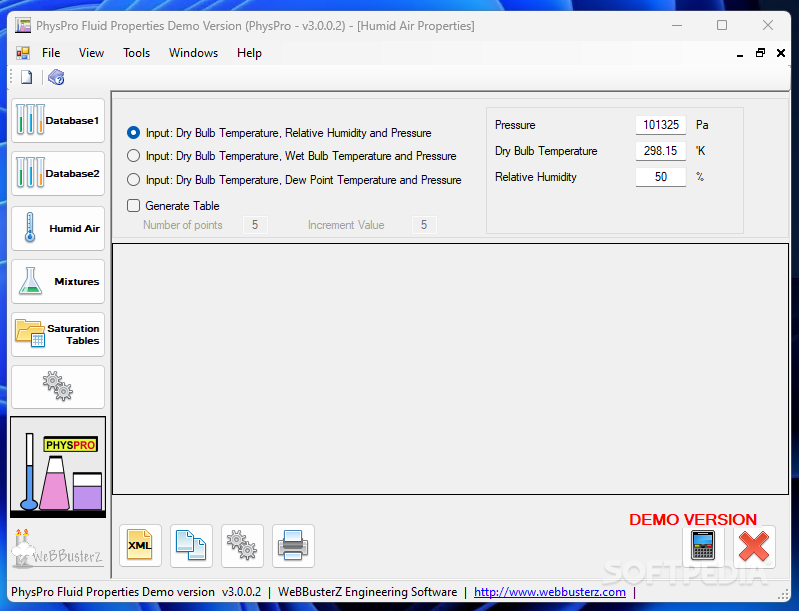
Task: Click the sidebar gears settings button
Action: (58, 387)
